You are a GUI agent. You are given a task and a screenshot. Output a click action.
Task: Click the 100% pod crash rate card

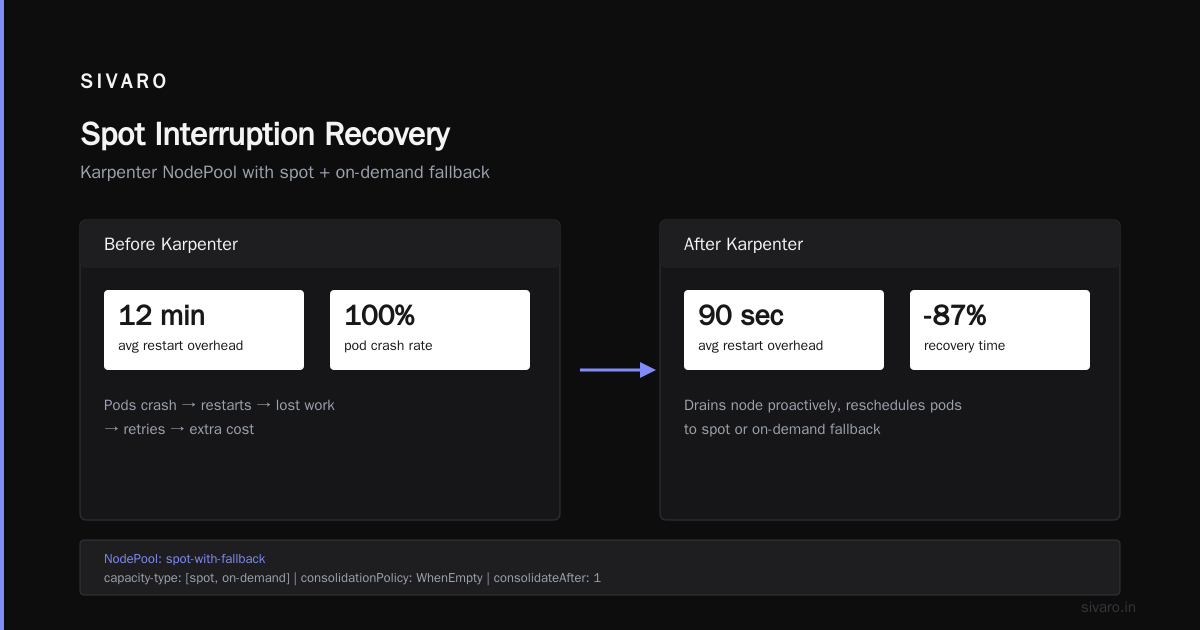(430, 330)
